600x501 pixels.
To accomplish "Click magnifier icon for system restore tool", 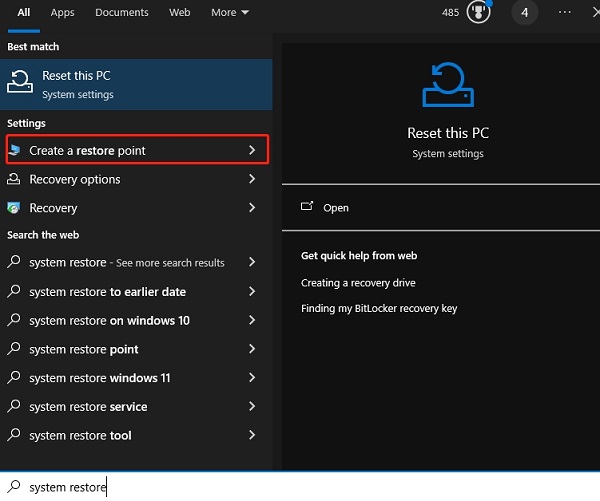I will click(14, 434).
